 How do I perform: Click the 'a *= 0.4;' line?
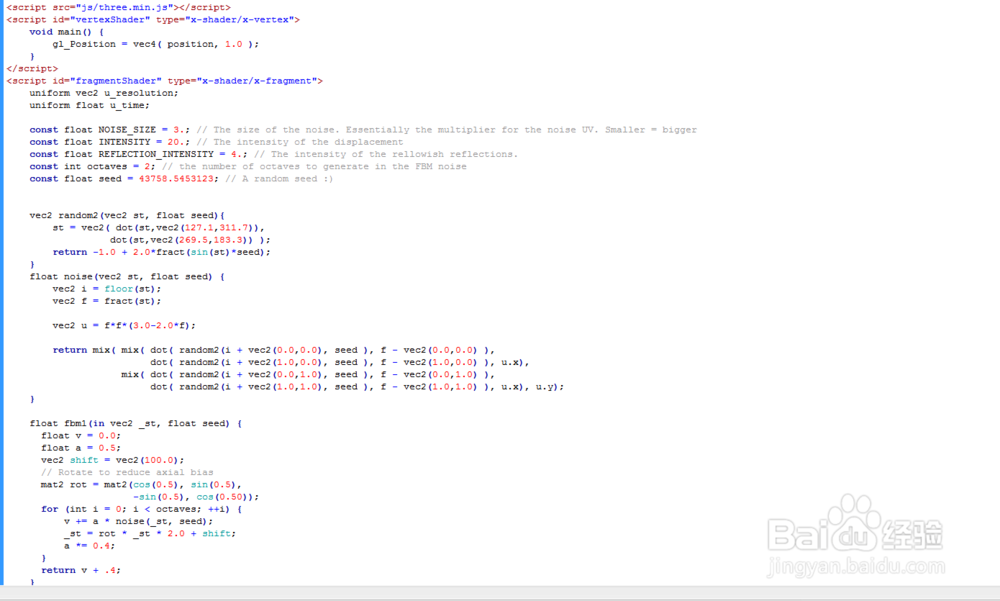click(89, 545)
